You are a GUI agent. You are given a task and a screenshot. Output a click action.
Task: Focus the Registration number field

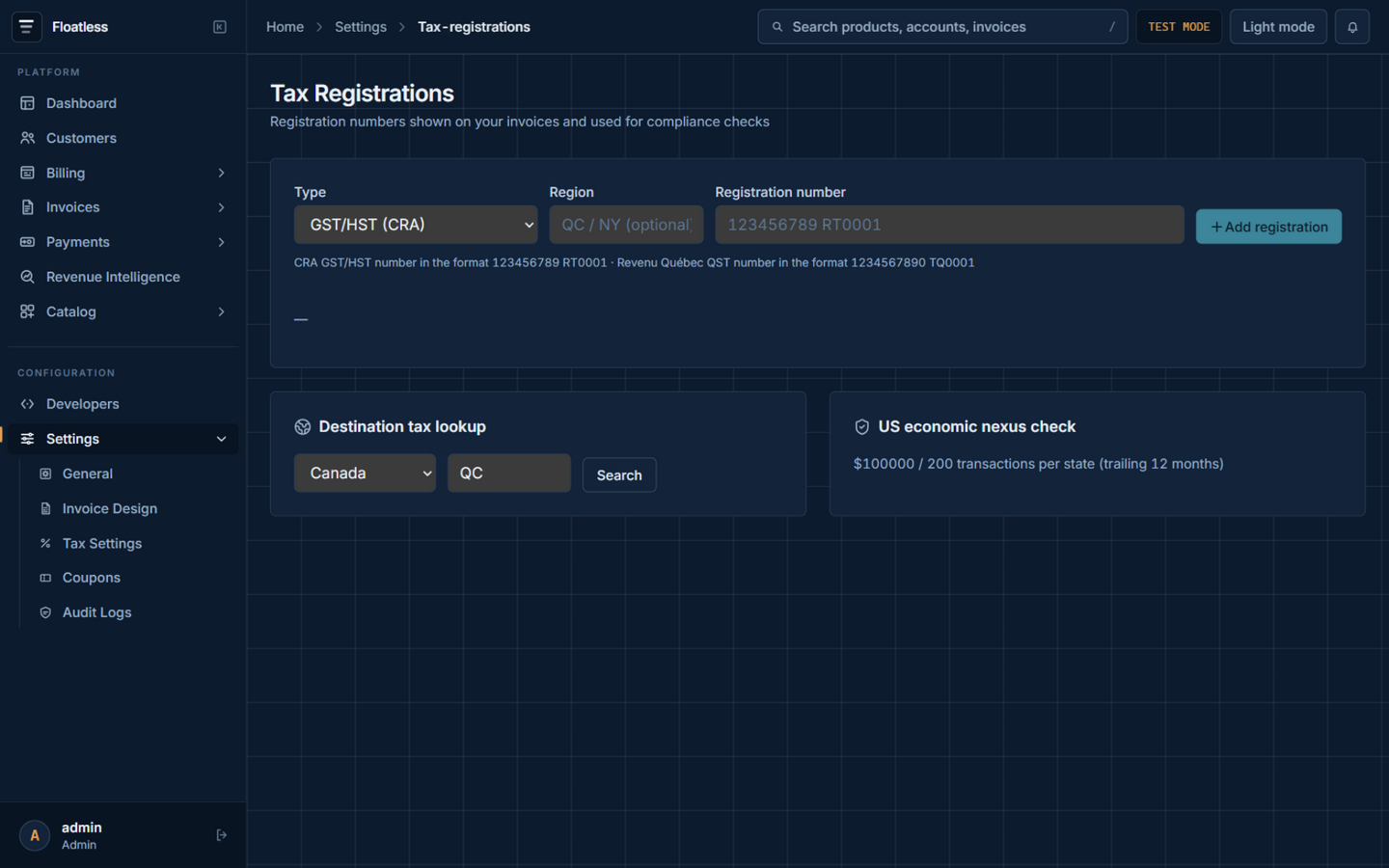pyautogui.click(x=949, y=225)
